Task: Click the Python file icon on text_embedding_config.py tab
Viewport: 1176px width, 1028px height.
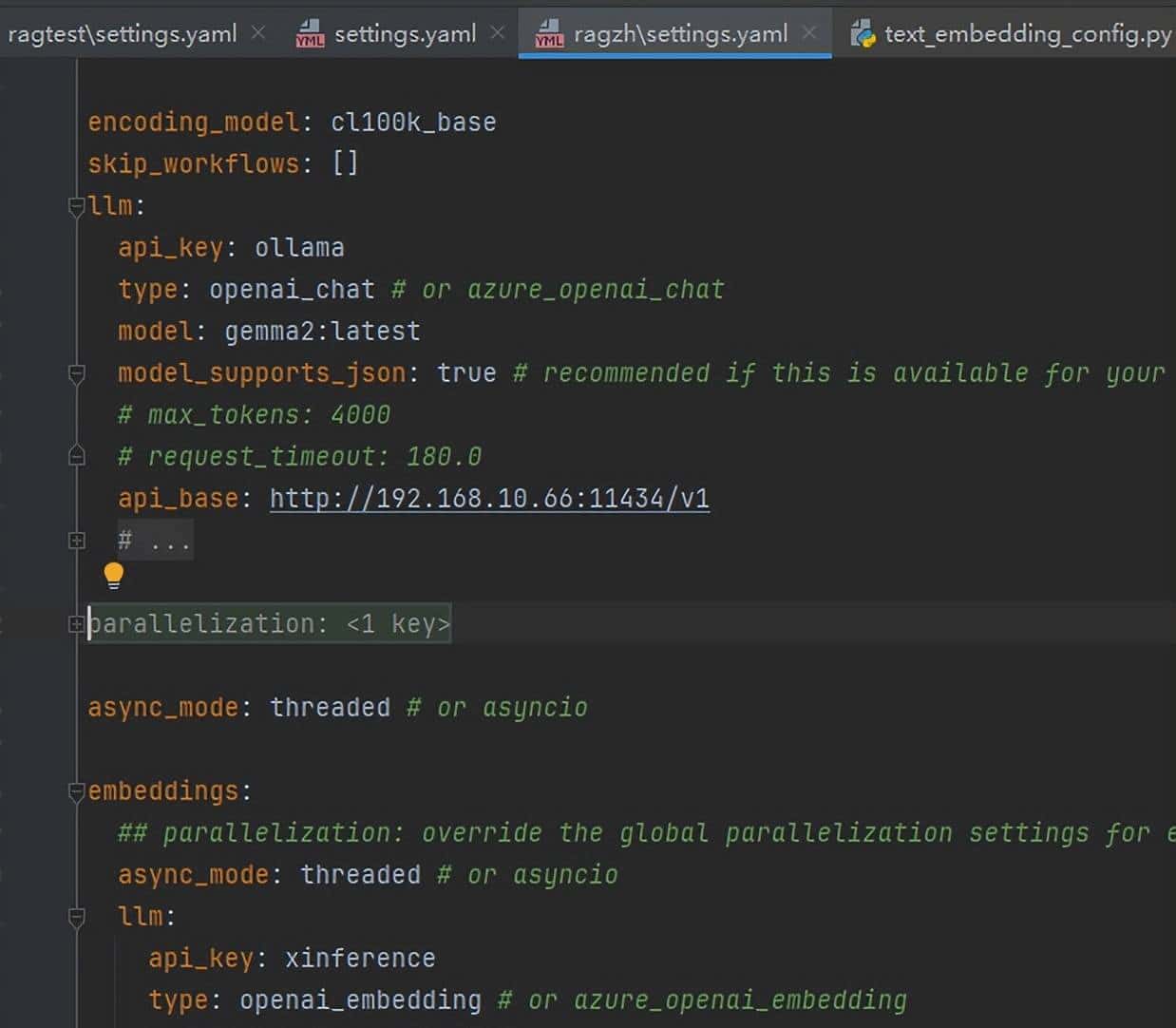Action: [863, 34]
